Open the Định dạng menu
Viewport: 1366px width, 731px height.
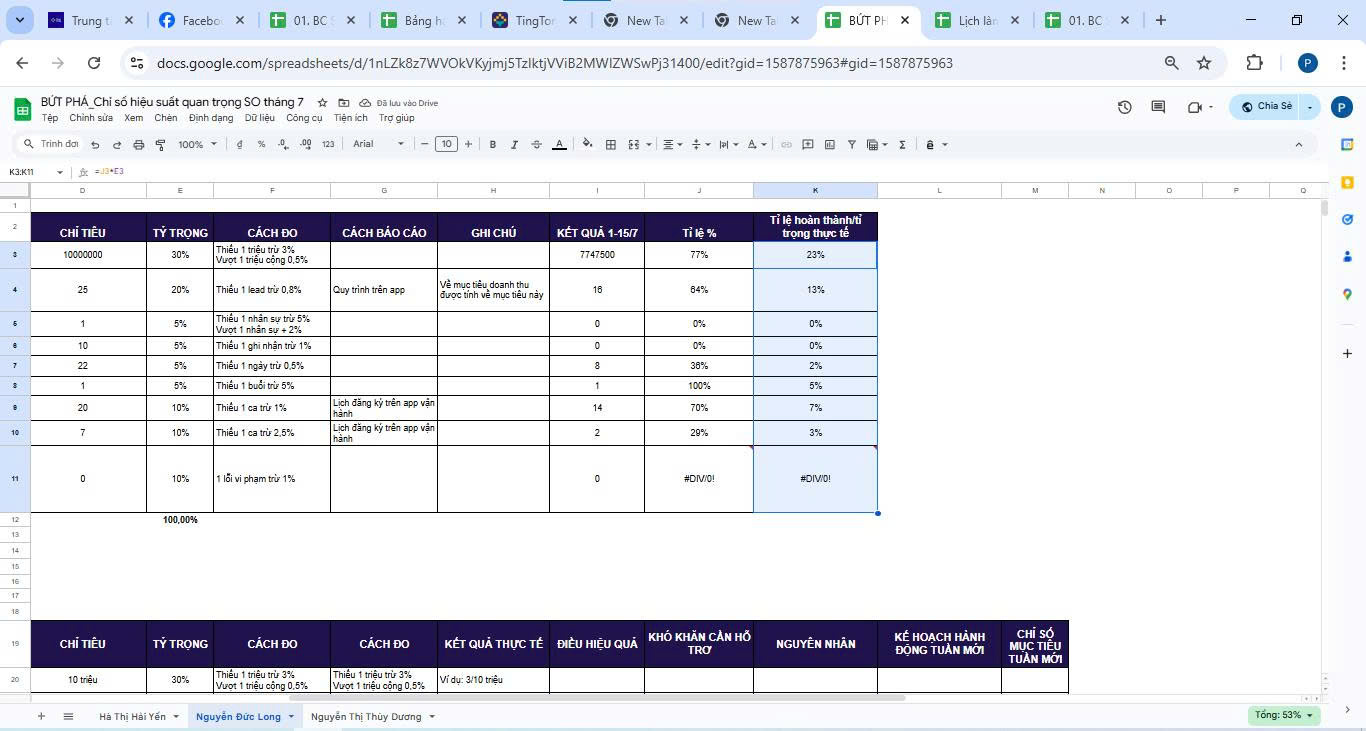(x=210, y=118)
